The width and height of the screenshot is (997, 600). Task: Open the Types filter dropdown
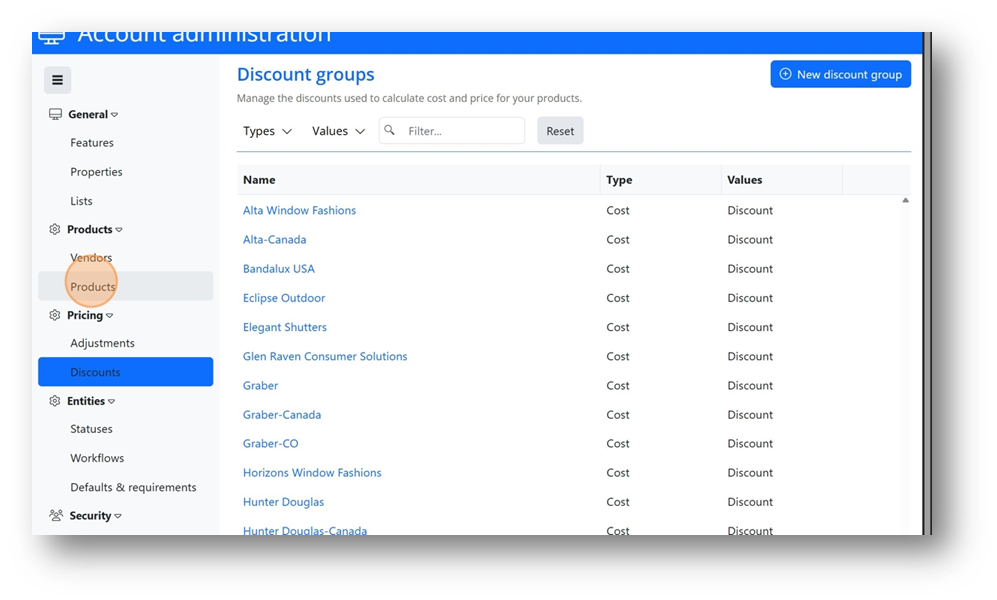[x=267, y=131]
